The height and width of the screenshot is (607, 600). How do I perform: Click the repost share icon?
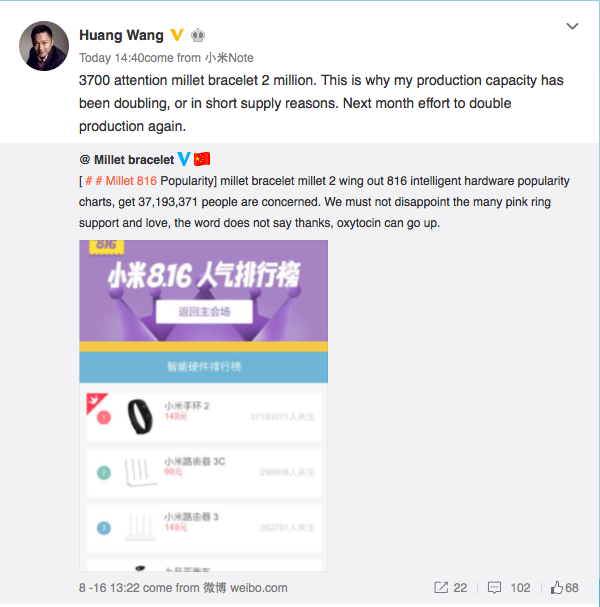pos(441,587)
